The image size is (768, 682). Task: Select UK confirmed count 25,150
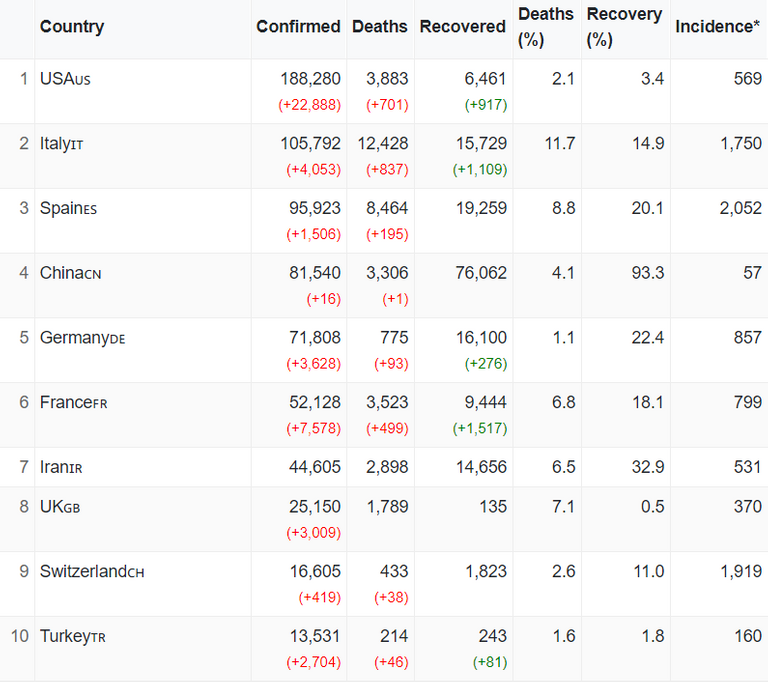point(315,507)
